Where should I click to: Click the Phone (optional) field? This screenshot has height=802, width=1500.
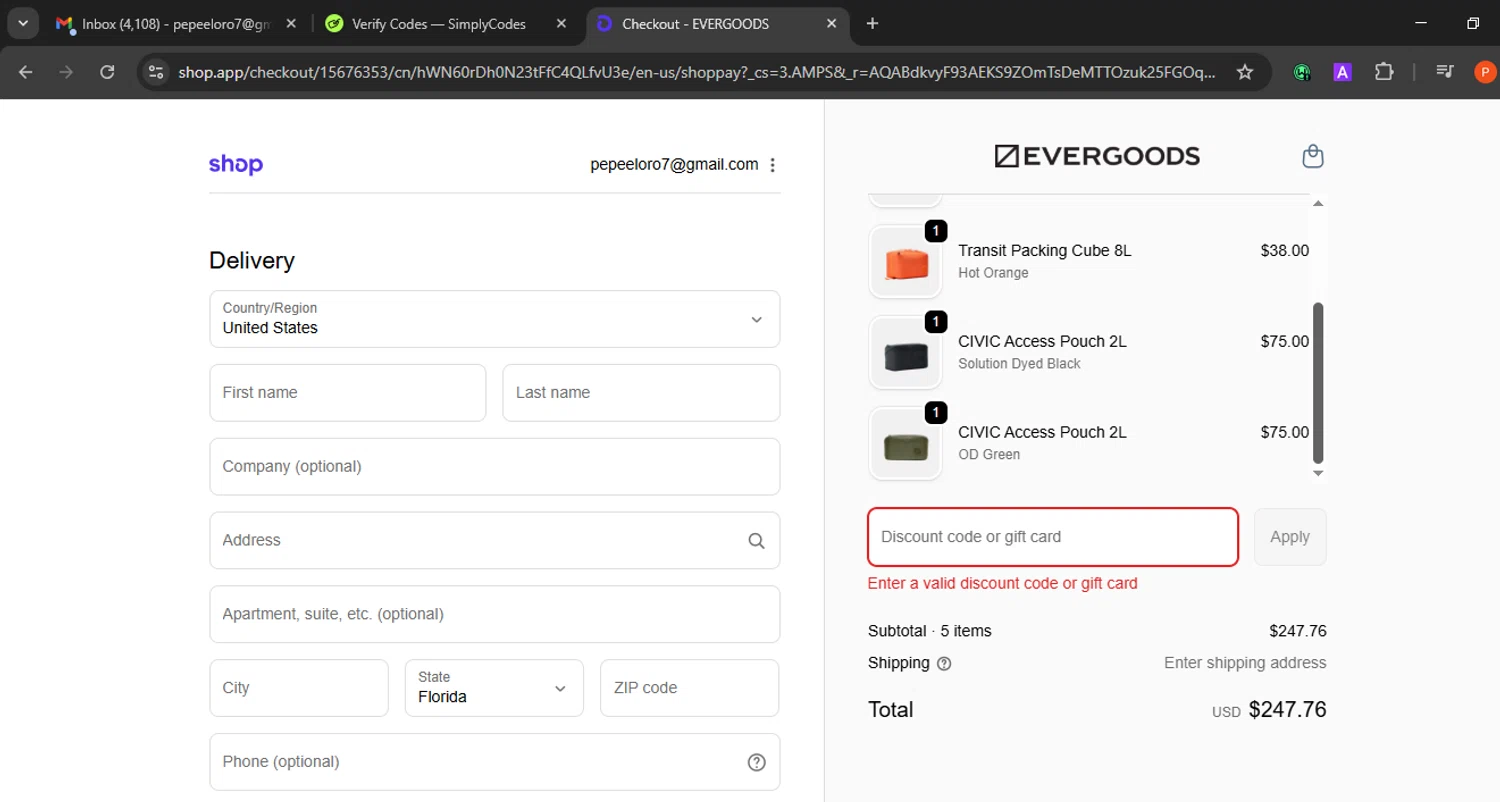(x=494, y=762)
